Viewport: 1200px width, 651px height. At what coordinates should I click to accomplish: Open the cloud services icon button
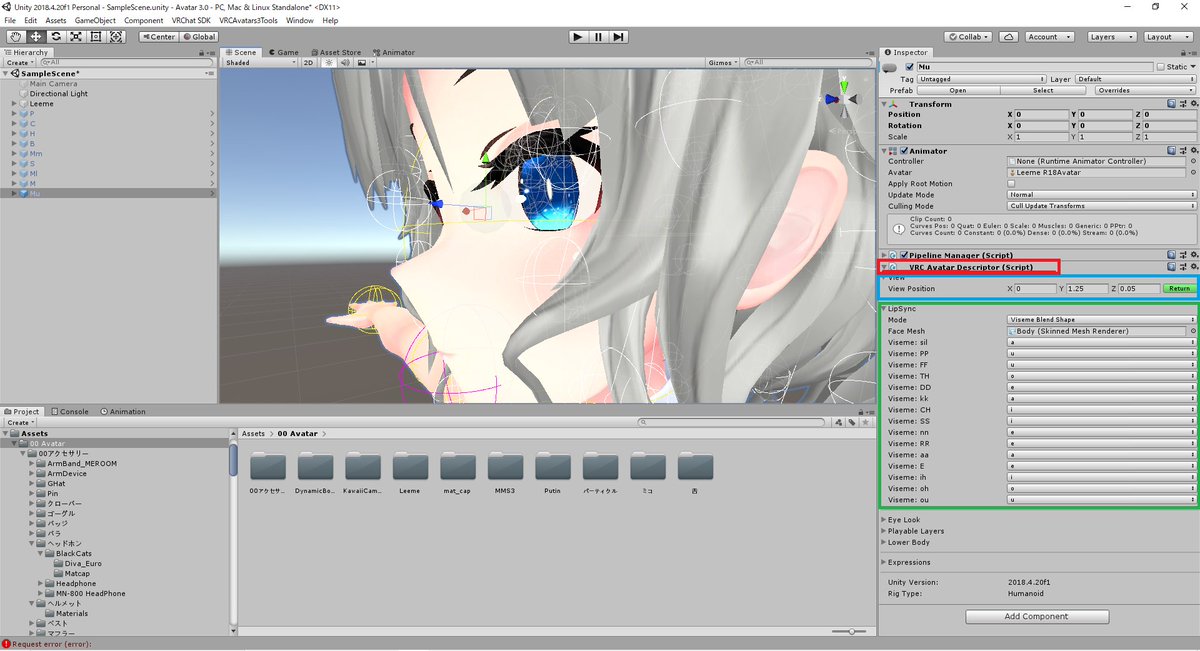[x=1009, y=36]
